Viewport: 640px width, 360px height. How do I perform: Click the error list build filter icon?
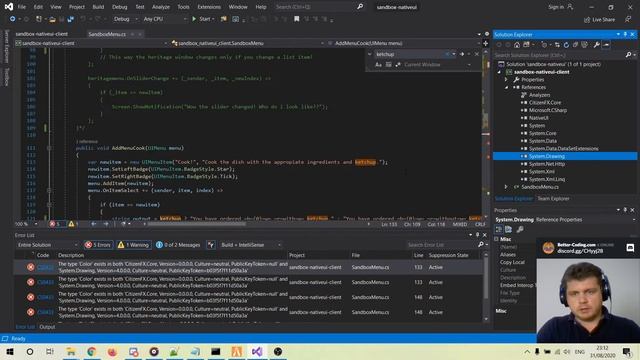click(x=211, y=245)
